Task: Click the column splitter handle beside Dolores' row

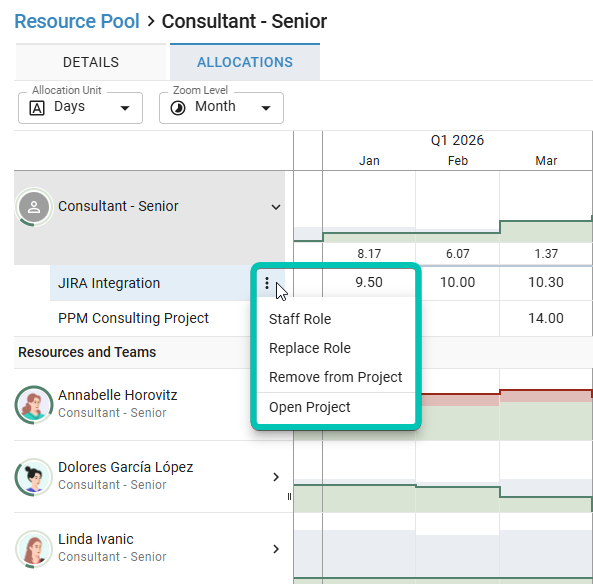Action: pyautogui.click(x=289, y=497)
